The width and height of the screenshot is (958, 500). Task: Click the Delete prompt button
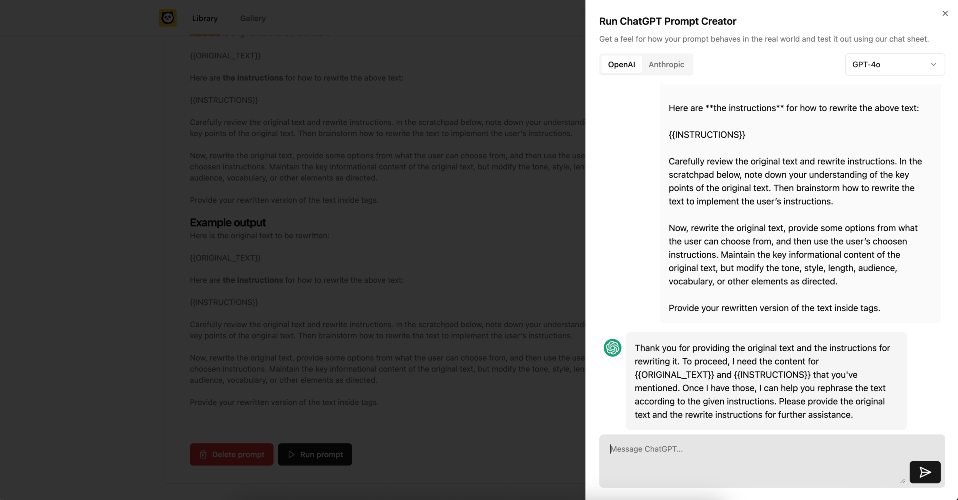click(232, 454)
